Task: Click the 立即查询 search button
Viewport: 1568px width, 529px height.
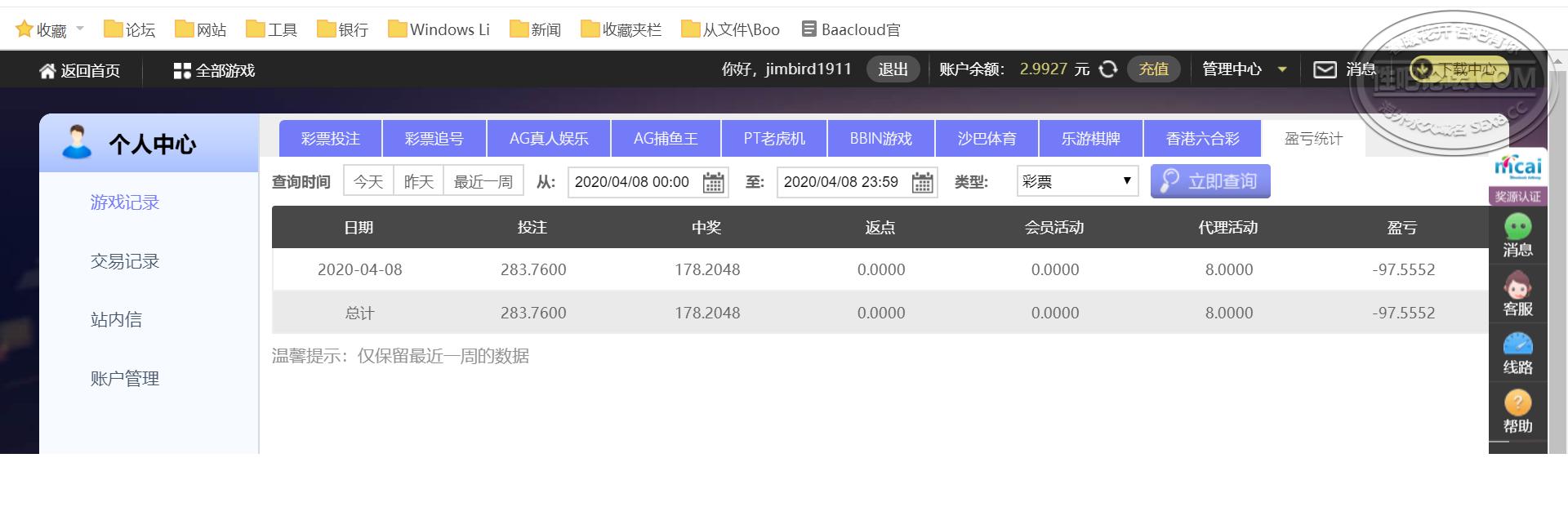Action: pyautogui.click(x=1210, y=181)
